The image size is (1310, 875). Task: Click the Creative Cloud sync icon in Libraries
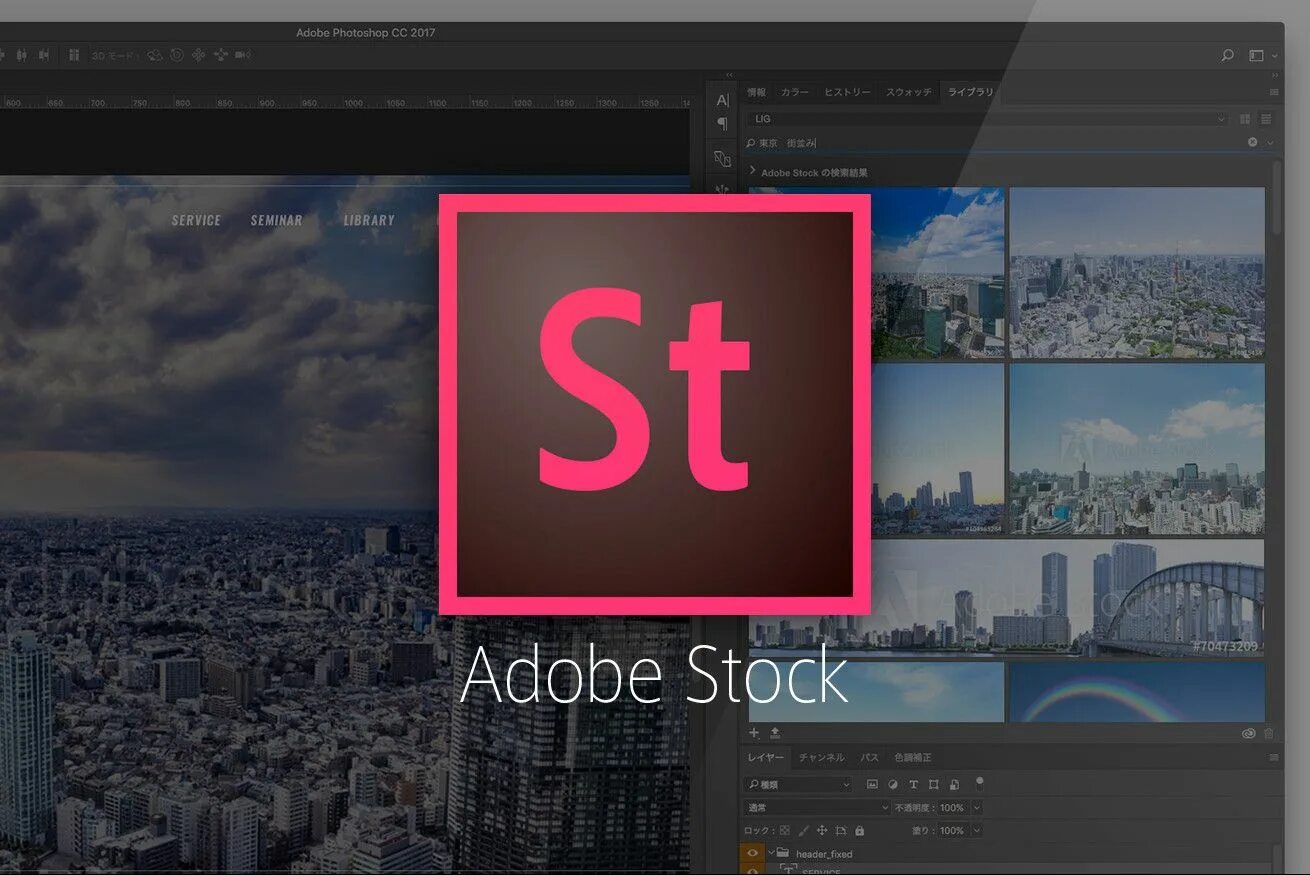(1249, 734)
